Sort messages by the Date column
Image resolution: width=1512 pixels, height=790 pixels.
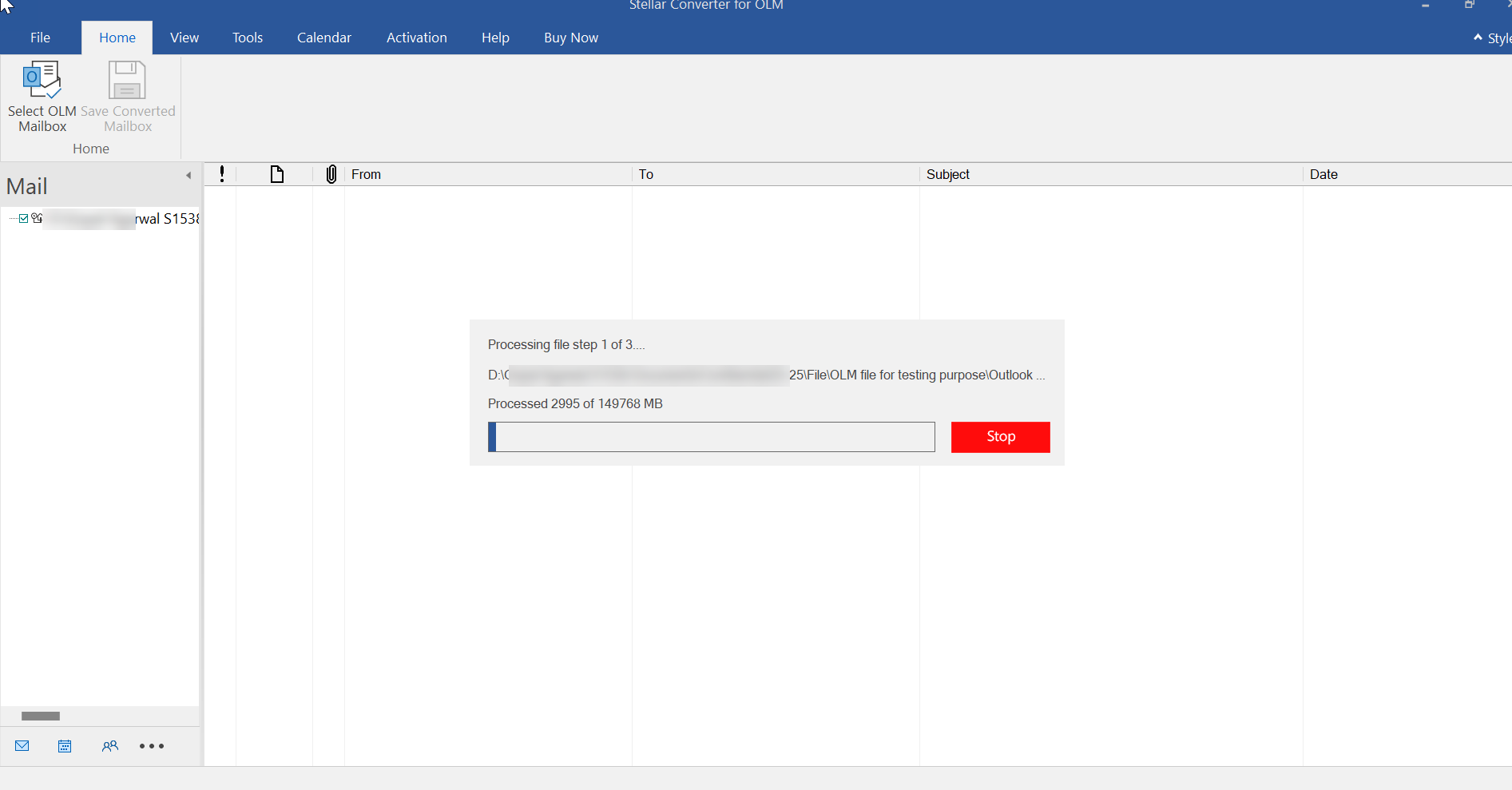tap(1407, 174)
